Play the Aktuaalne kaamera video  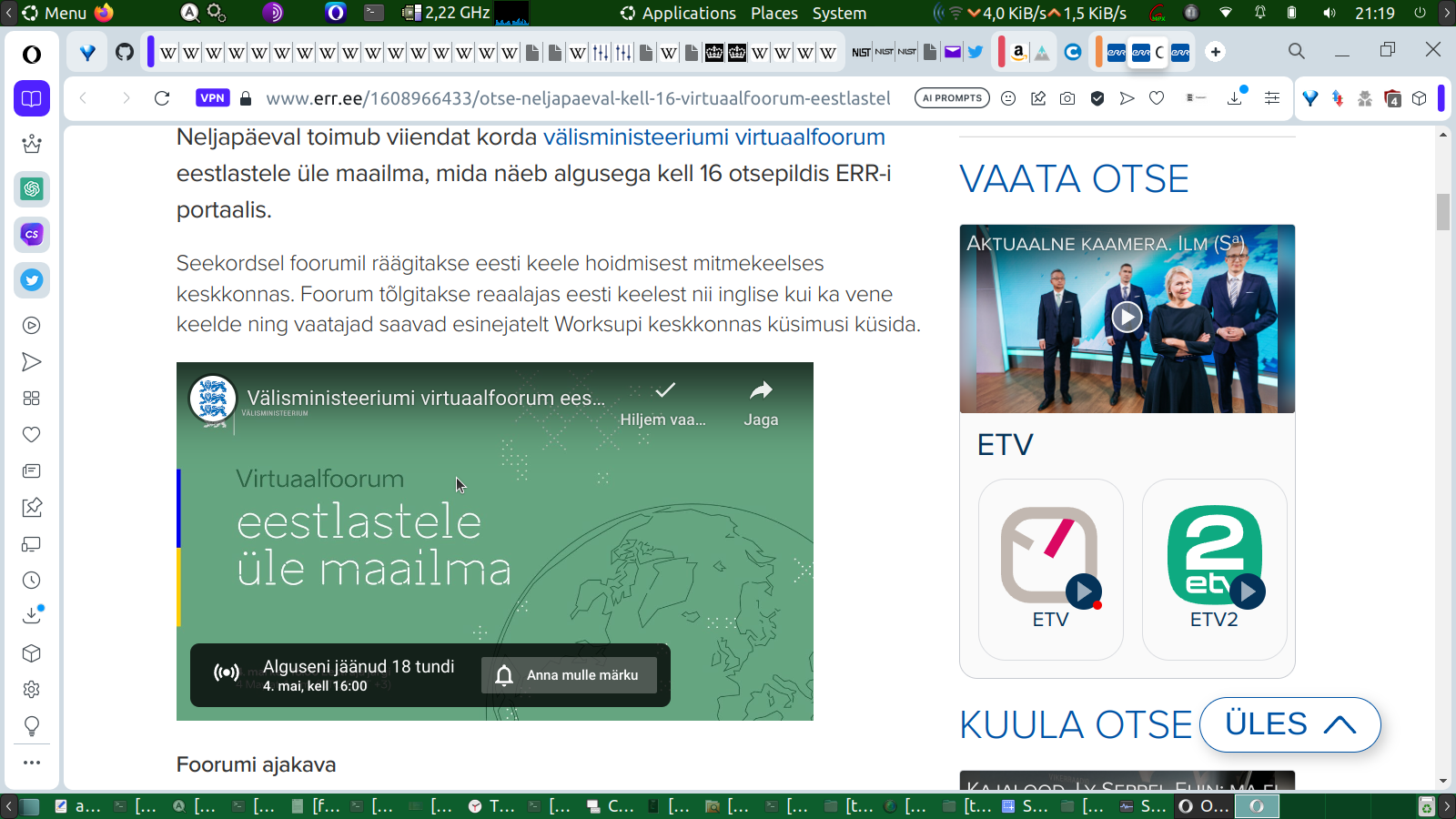click(1127, 317)
